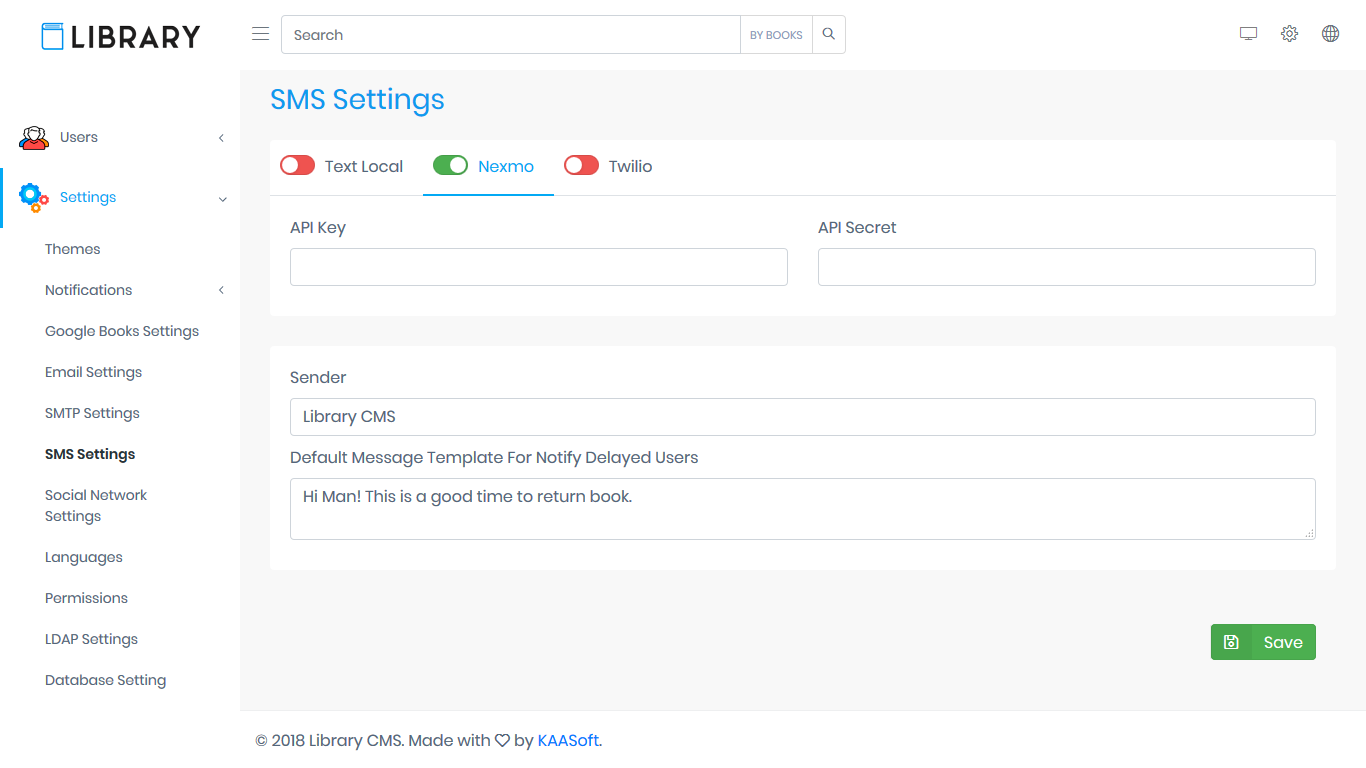Collapse the Settings menu chevron
Image resolution: width=1366 pixels, height=768 pixels.
[222, 199]
